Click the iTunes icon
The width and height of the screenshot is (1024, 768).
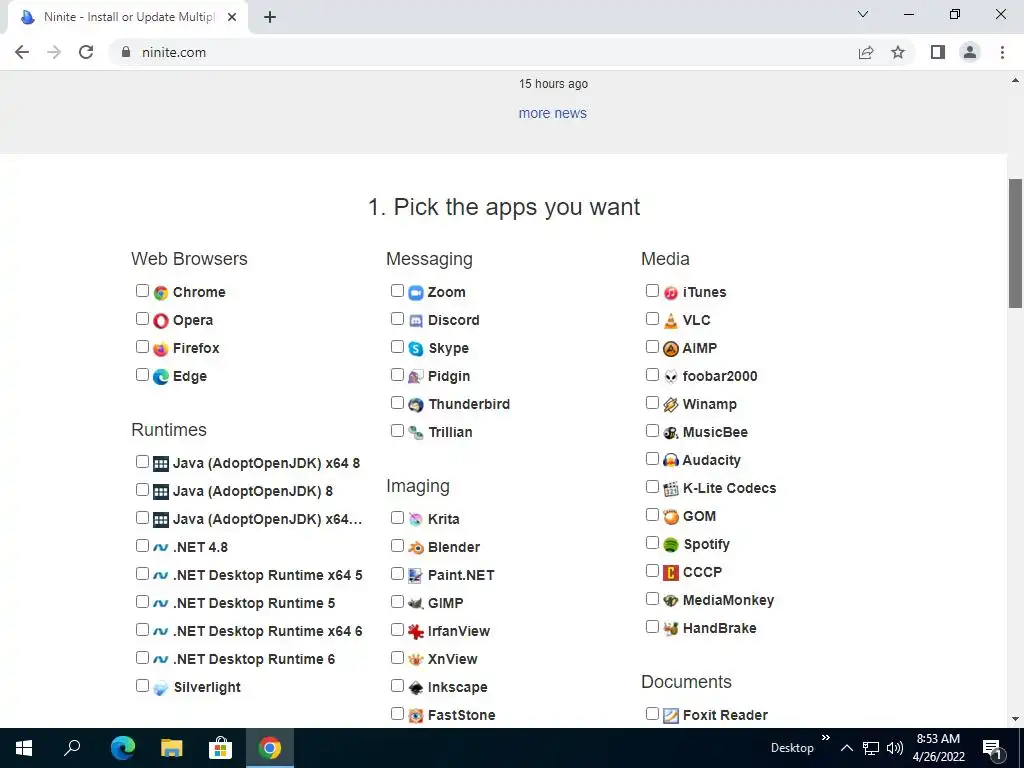671,293
